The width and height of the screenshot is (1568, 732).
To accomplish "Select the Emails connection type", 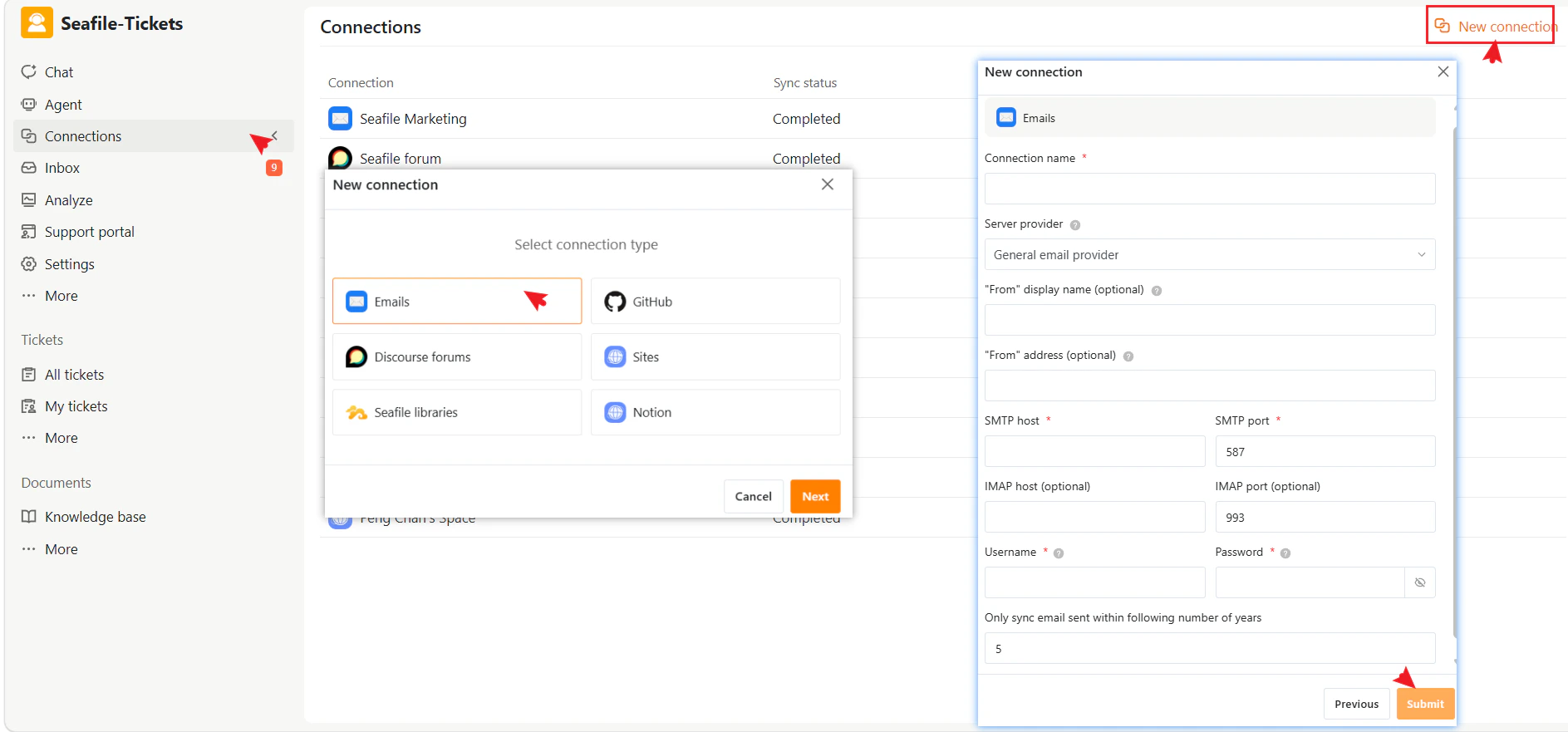I will click(x=457, y=301).
